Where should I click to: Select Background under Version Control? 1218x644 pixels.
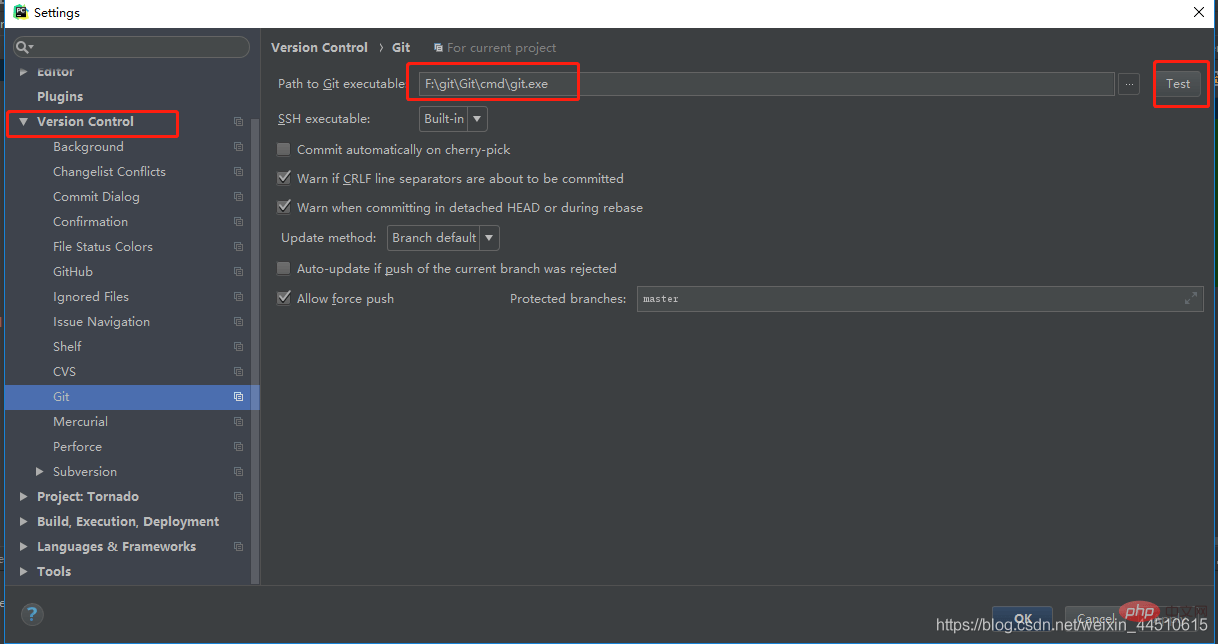point(88,147)
